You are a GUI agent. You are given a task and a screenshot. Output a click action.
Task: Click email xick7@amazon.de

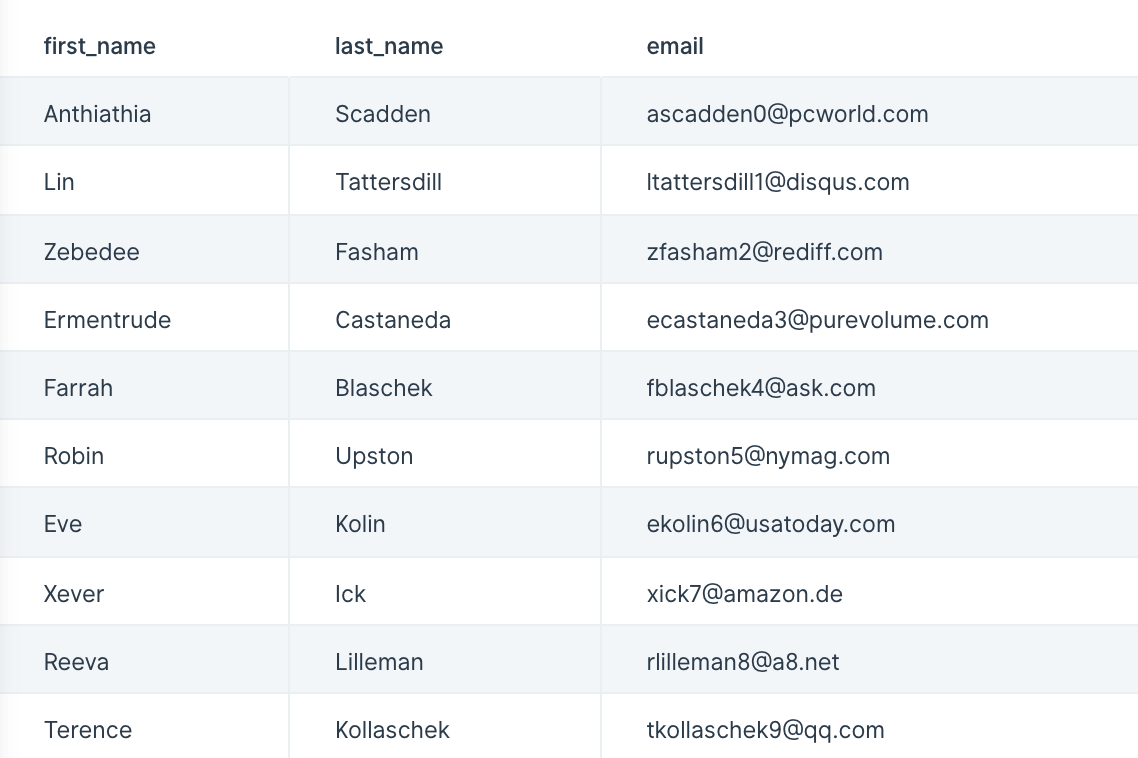(745, 594)
